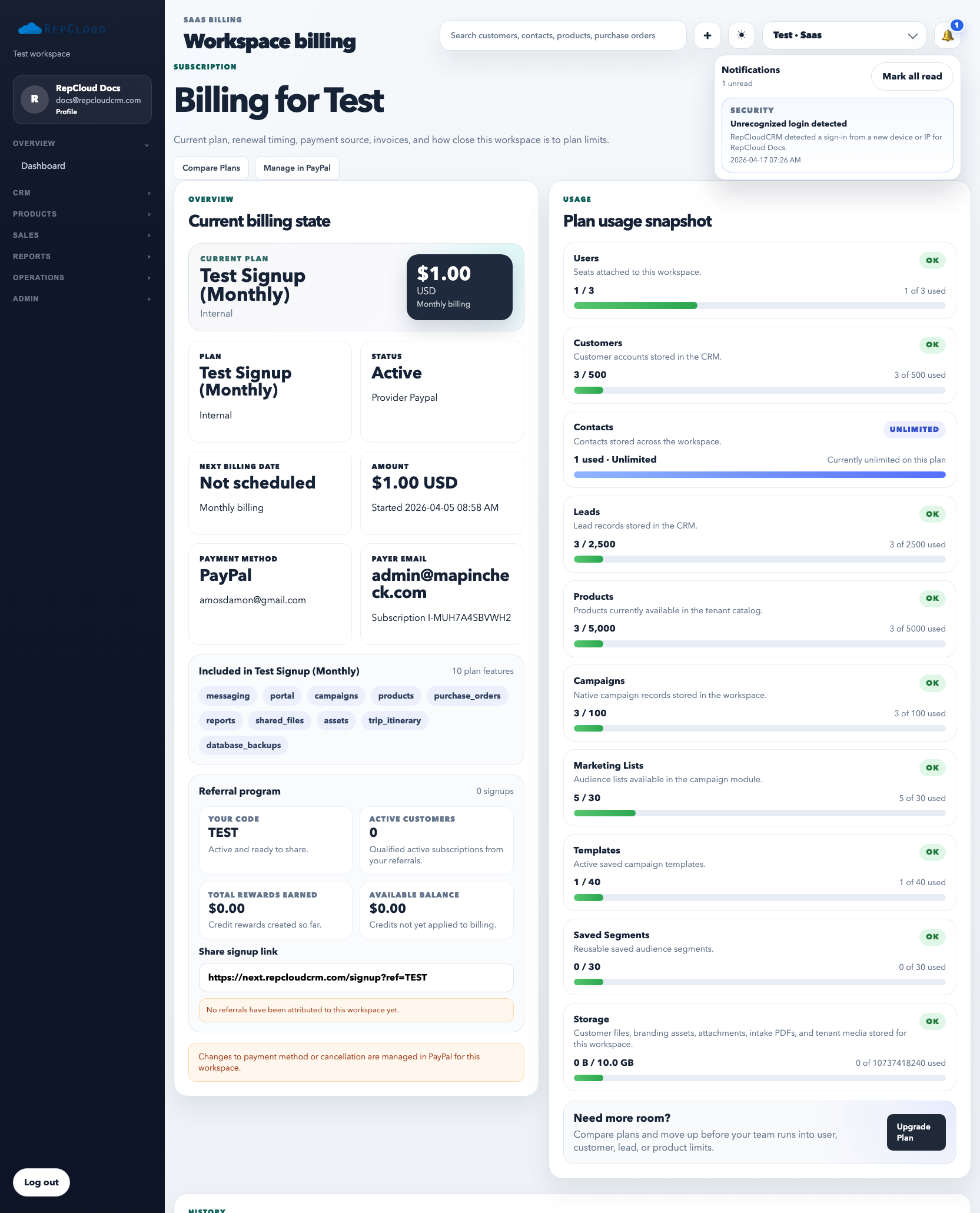The height and width of the screenshot is (1213, 980).
Task: Click the Marketing Lists usage progress bar
Action: [759, 813]
